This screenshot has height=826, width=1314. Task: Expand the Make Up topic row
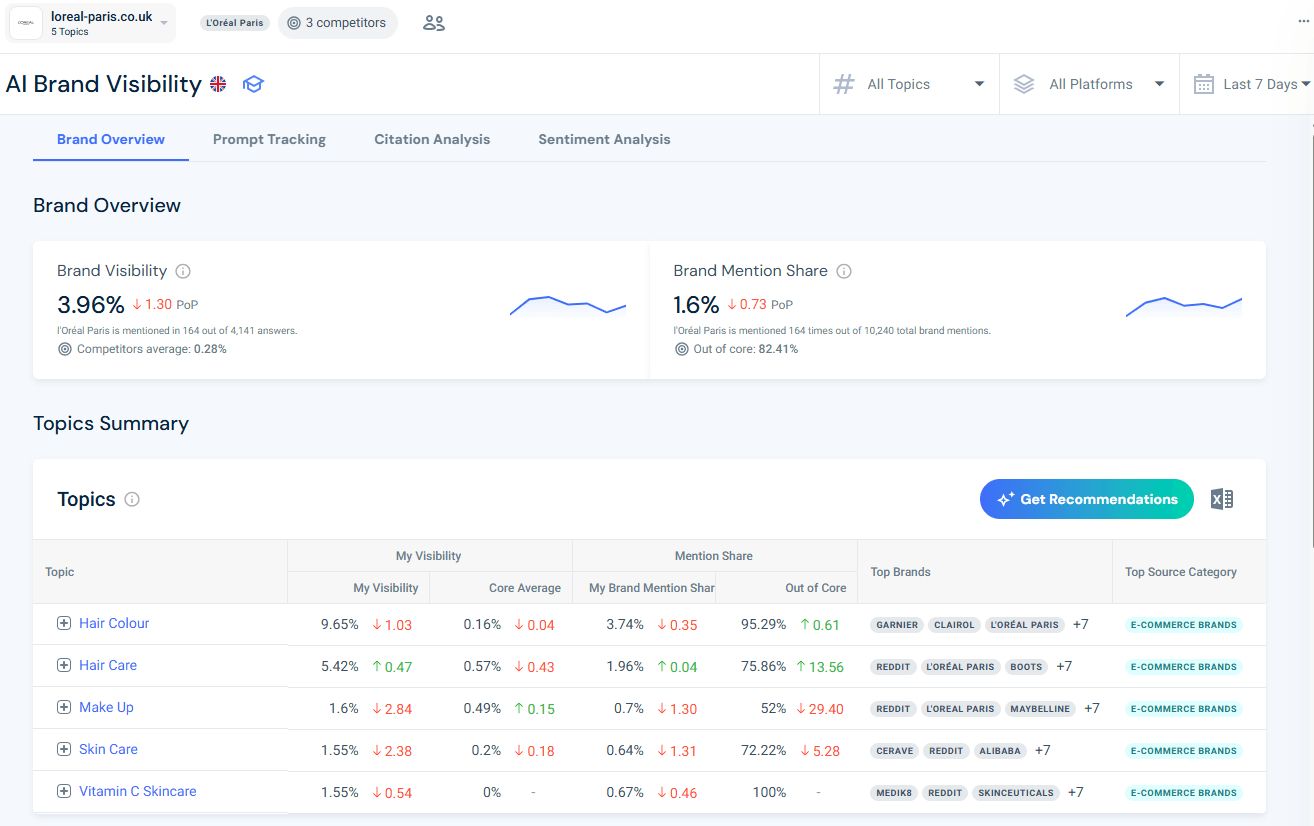coord(64,707)
